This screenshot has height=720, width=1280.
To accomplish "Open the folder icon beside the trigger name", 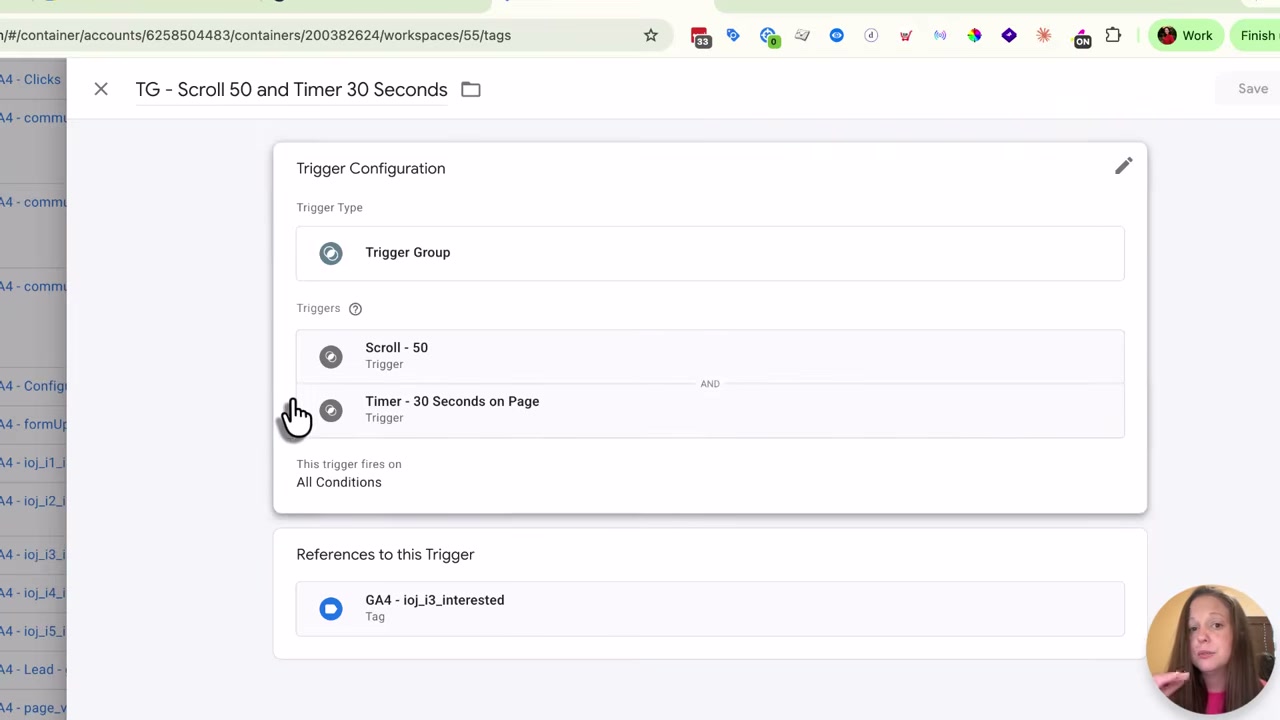I will coord(471,89).
